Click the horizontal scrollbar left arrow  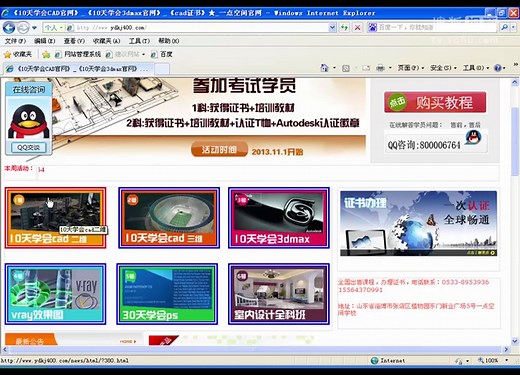coord(4,350)
